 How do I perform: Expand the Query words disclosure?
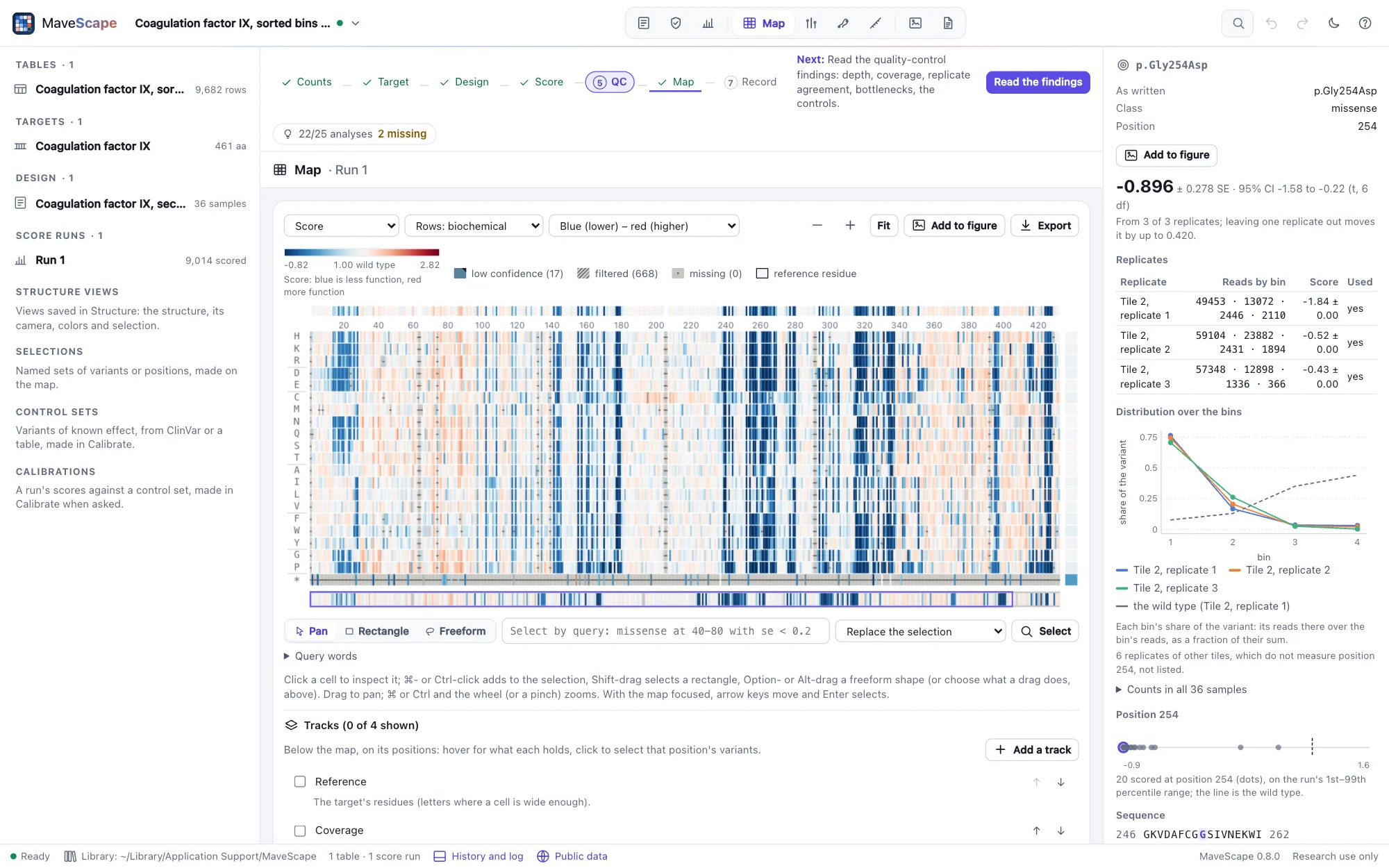click(321, 656)
